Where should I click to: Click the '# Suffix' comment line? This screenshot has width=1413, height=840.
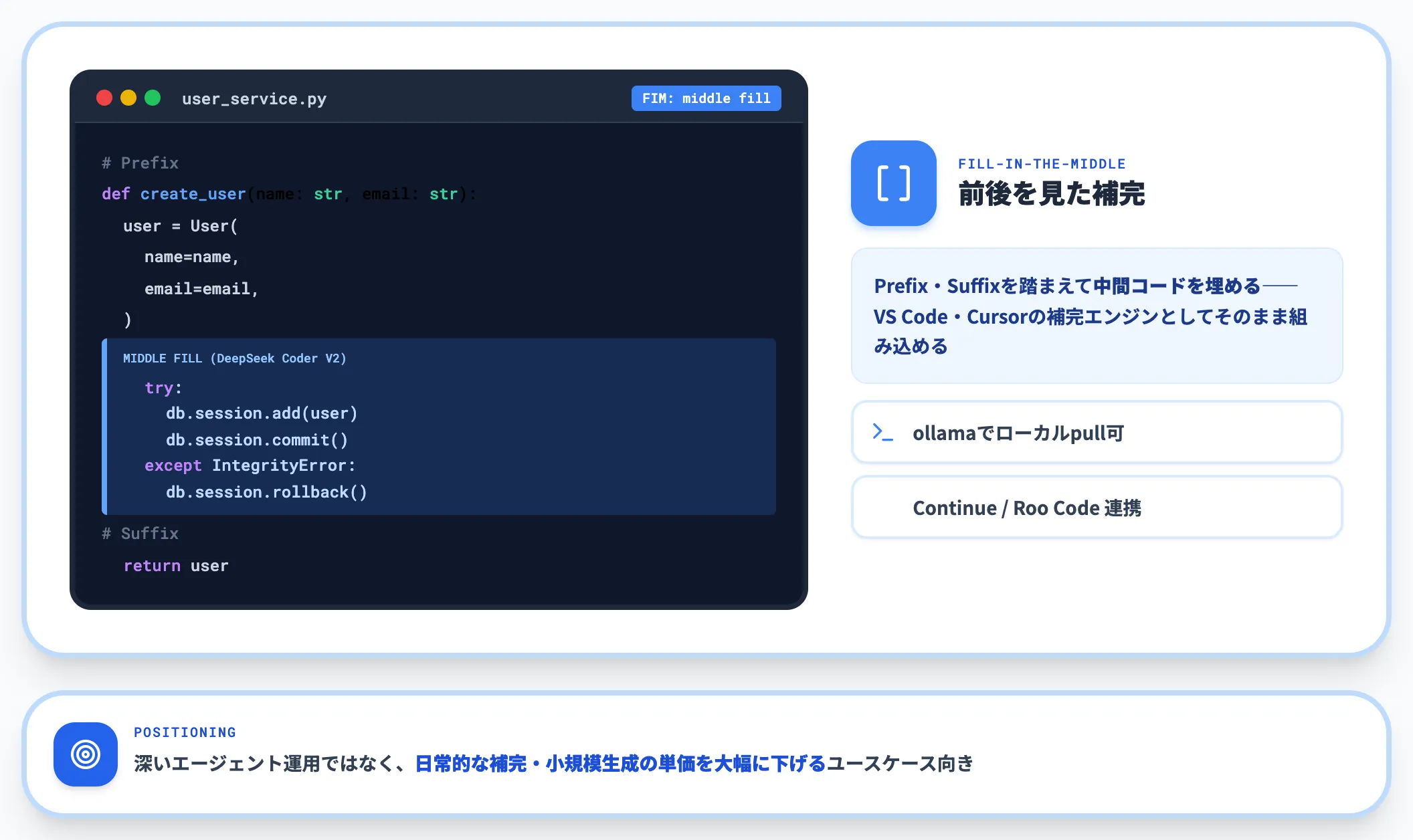tap(140, 533)
